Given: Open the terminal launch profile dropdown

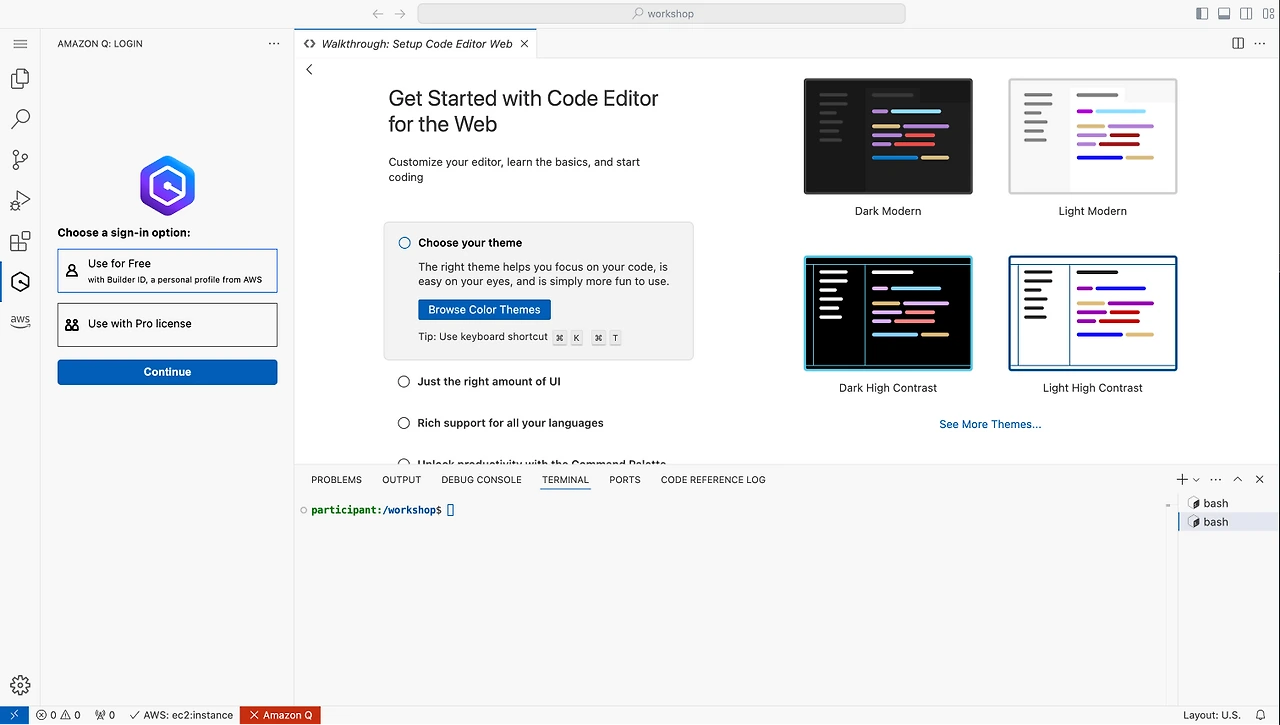Looking at the screenshot, I should click(1196, 479).
